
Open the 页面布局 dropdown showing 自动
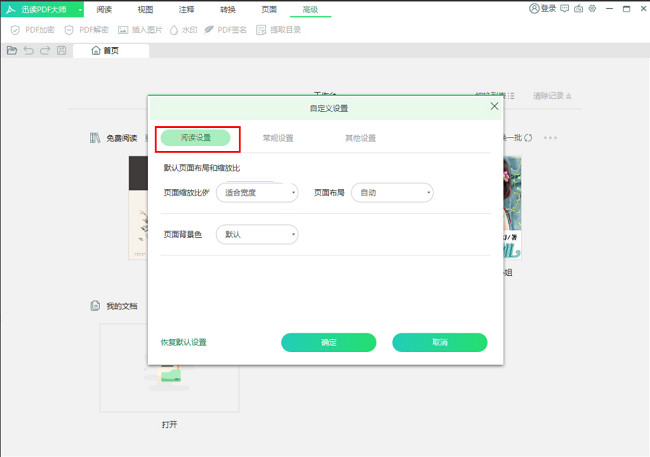click(391, 192)
